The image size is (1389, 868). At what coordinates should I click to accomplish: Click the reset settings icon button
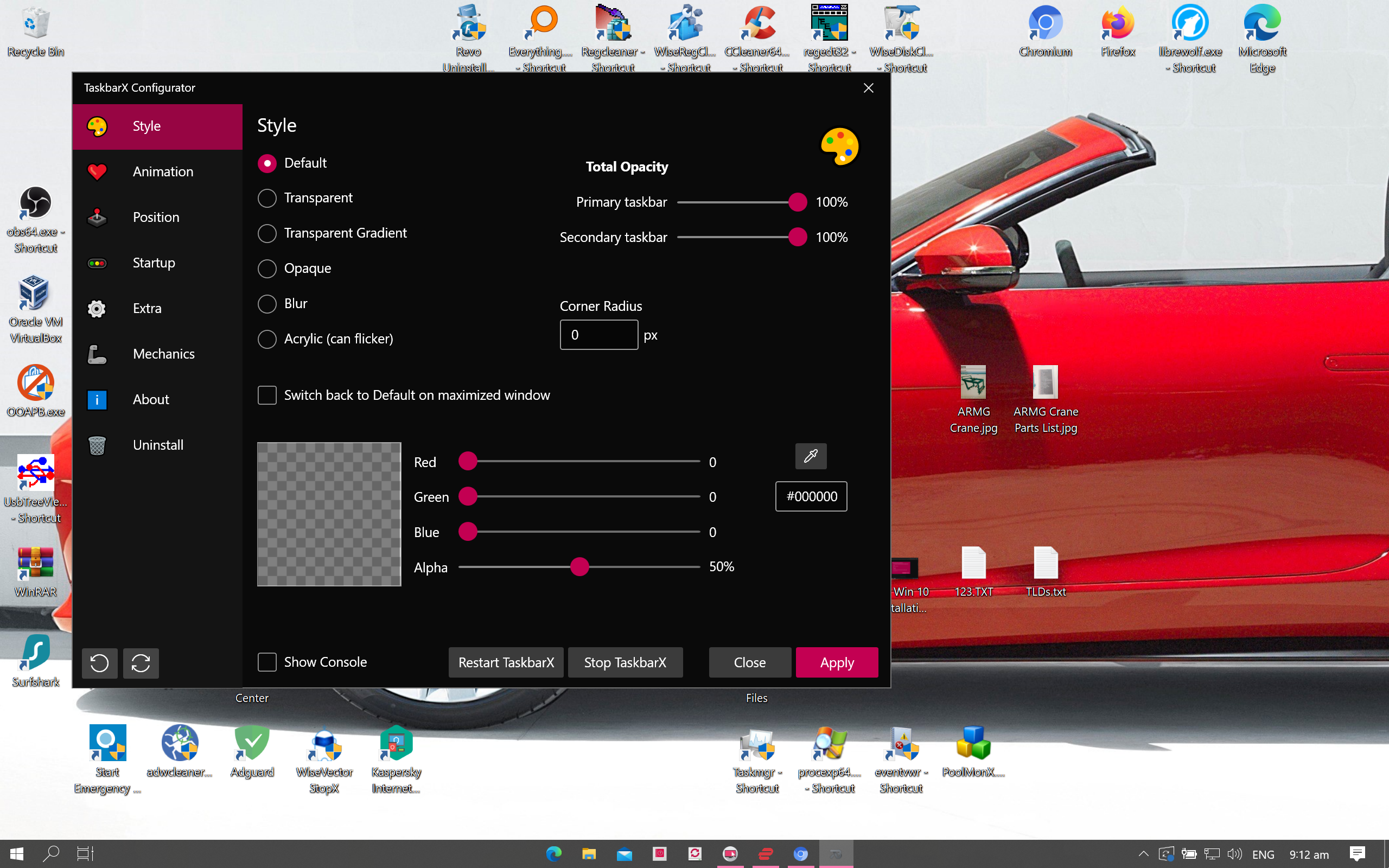point(99,663)
